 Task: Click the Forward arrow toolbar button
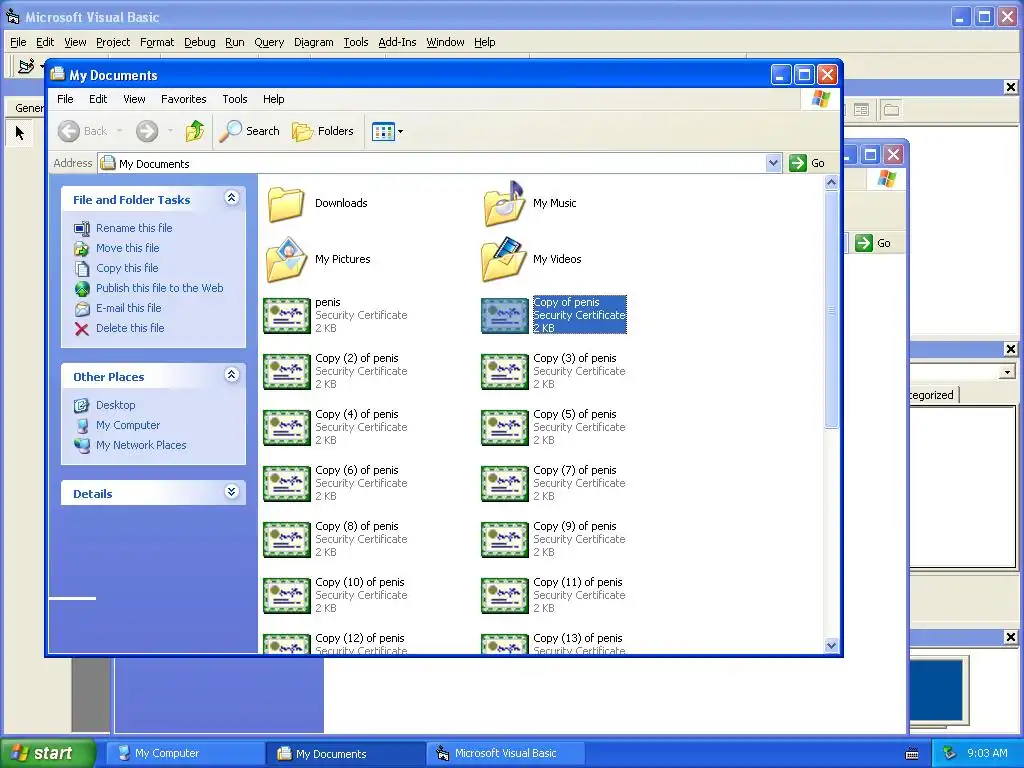(147, 131)
